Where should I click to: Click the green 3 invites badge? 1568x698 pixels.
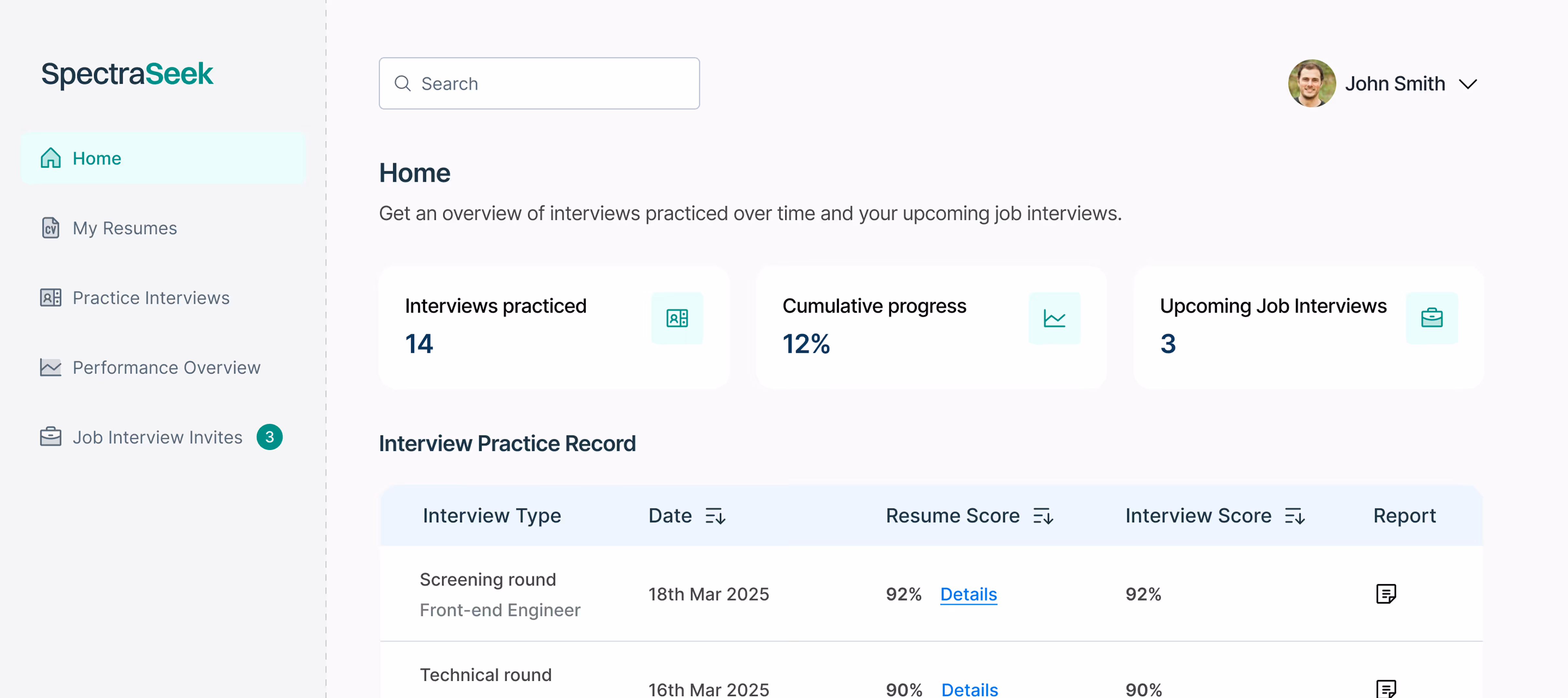(269, 437)
